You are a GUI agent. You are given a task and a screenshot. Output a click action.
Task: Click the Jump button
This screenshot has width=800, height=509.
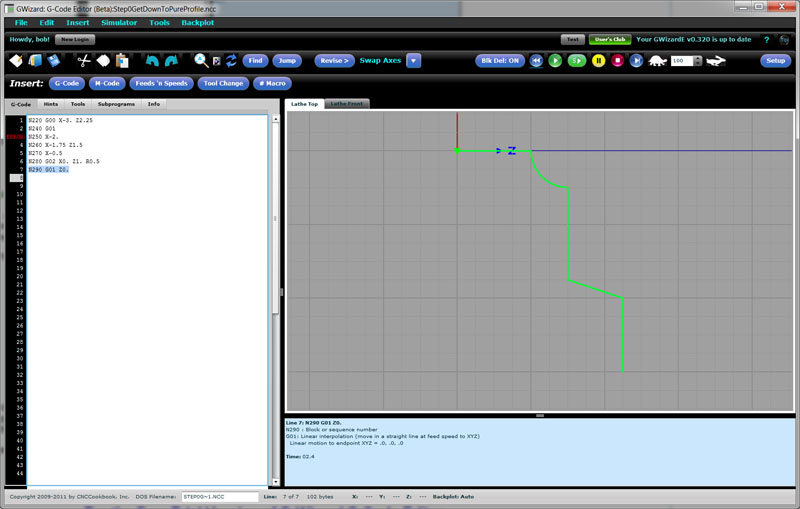[x=287, y=61]
